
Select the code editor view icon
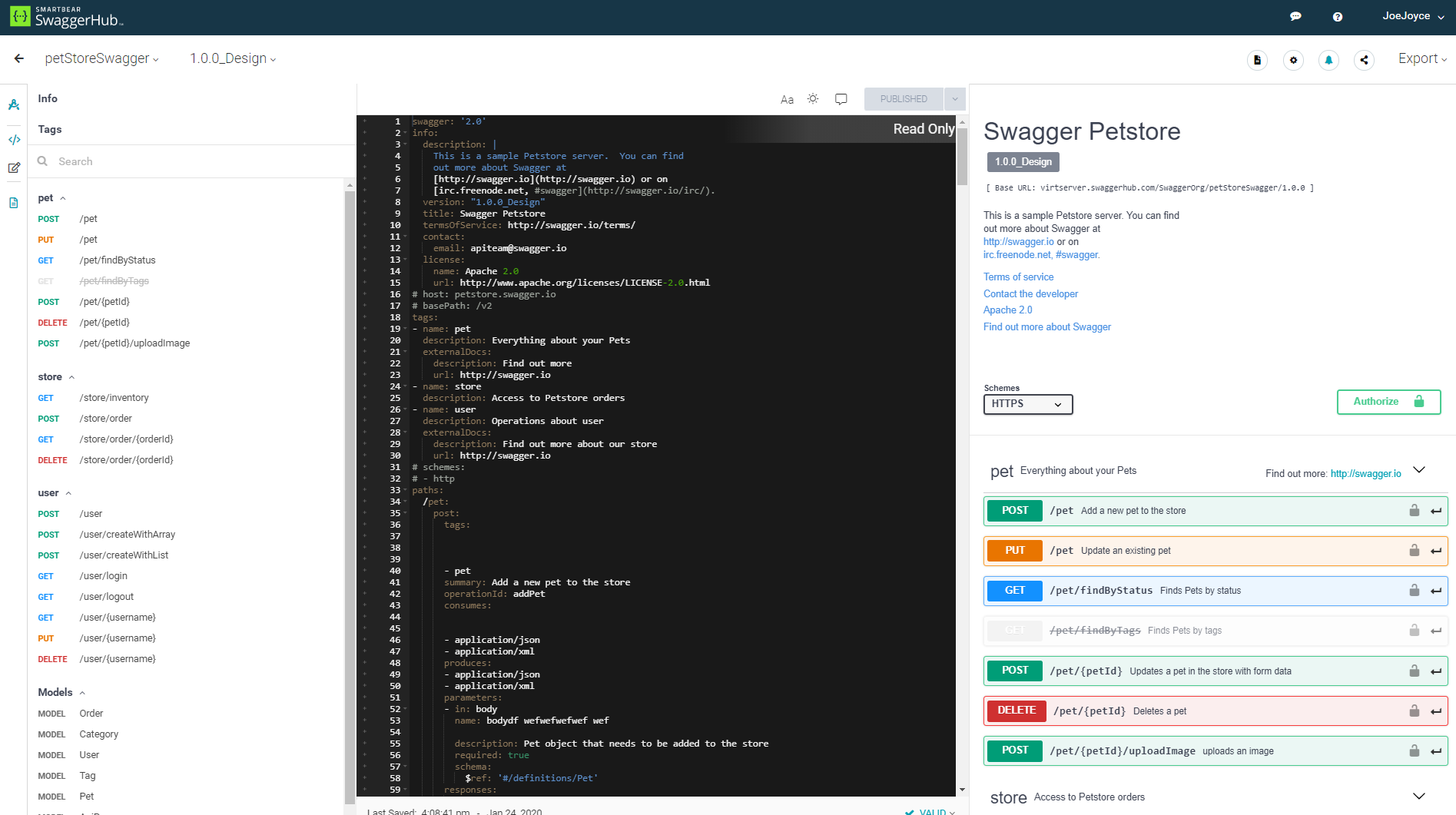click(14, 140)
